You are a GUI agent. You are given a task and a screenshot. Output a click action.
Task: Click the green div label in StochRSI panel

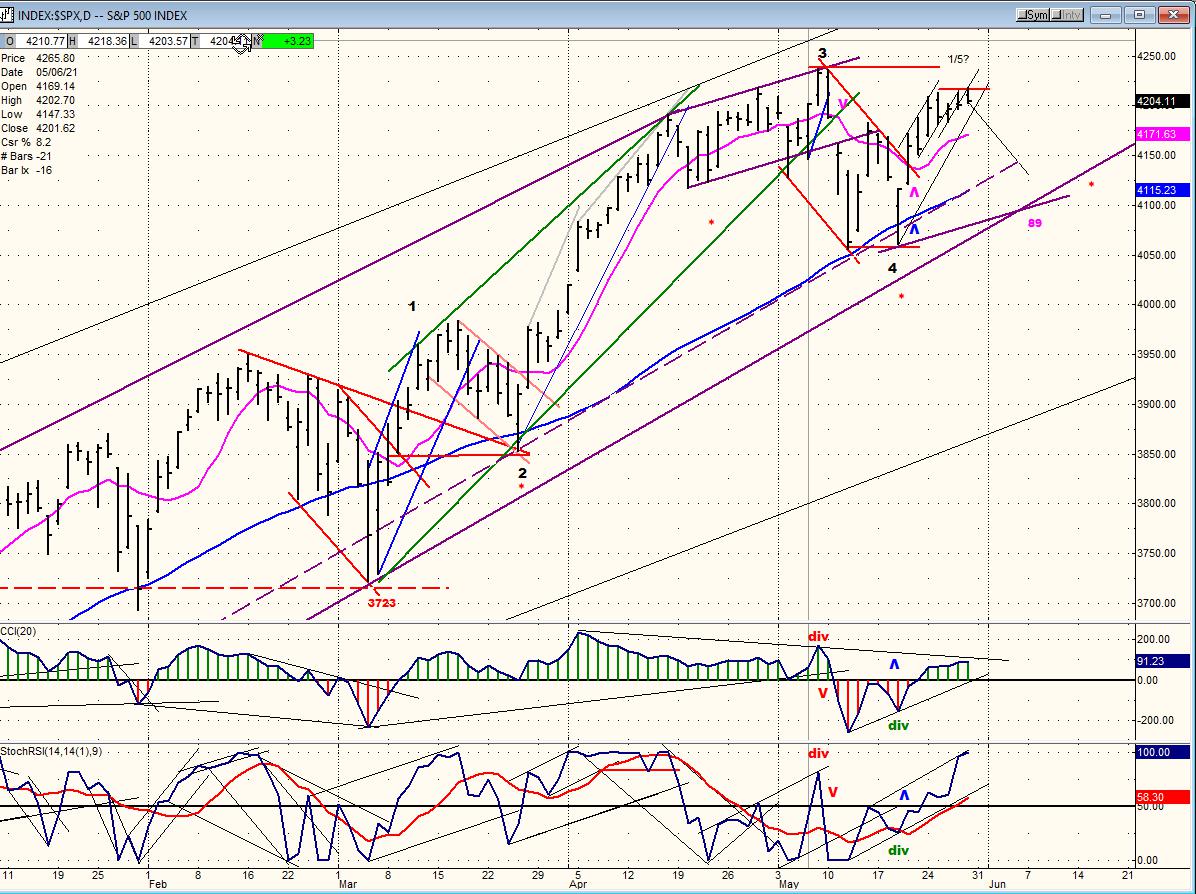[899, 850]
